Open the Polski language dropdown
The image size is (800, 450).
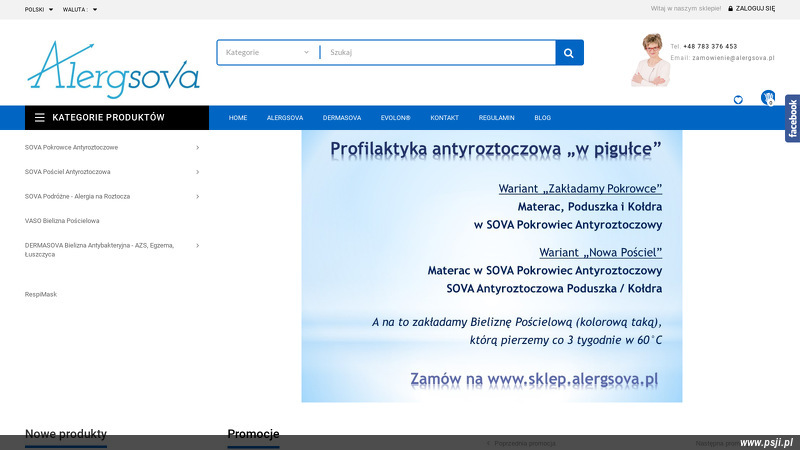coord(39,10)
